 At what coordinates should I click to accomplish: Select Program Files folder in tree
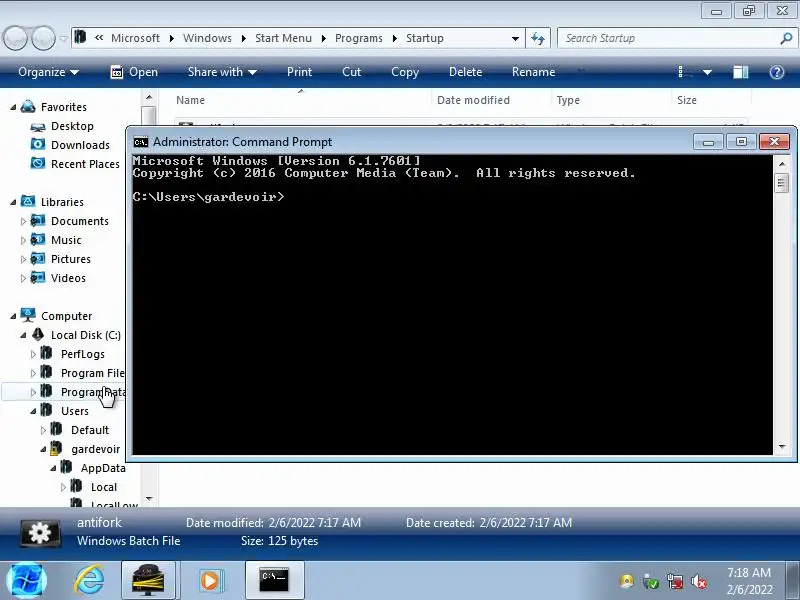pyautogui.click(x=92, y=373)
